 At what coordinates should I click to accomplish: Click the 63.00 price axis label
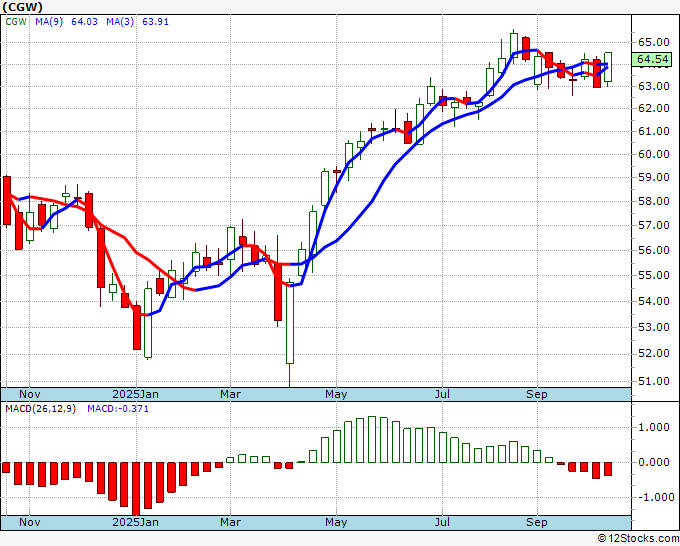[x=653, y=86]
